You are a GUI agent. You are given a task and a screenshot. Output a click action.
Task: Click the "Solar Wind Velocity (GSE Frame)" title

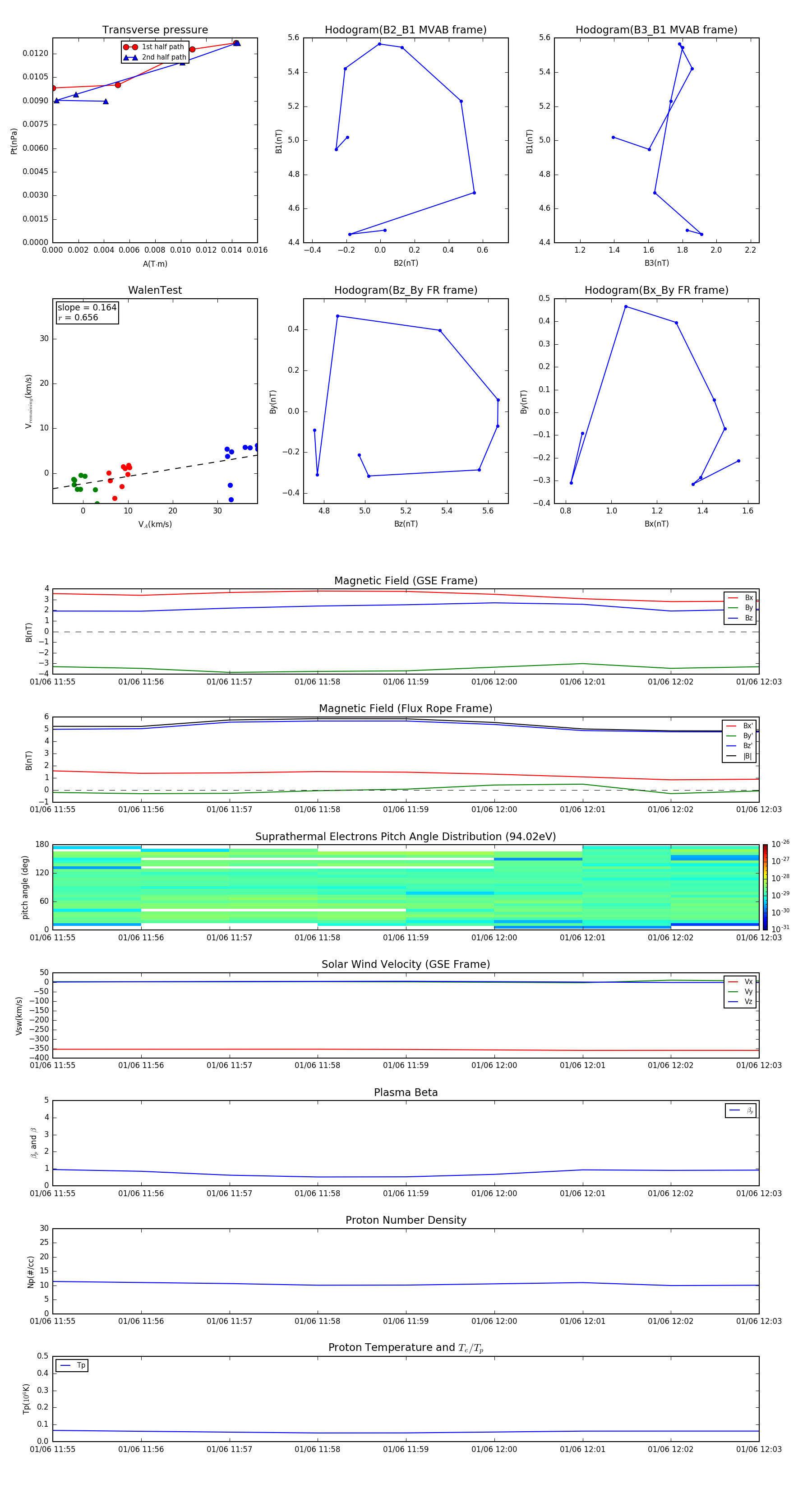click(x=406, y=965)
